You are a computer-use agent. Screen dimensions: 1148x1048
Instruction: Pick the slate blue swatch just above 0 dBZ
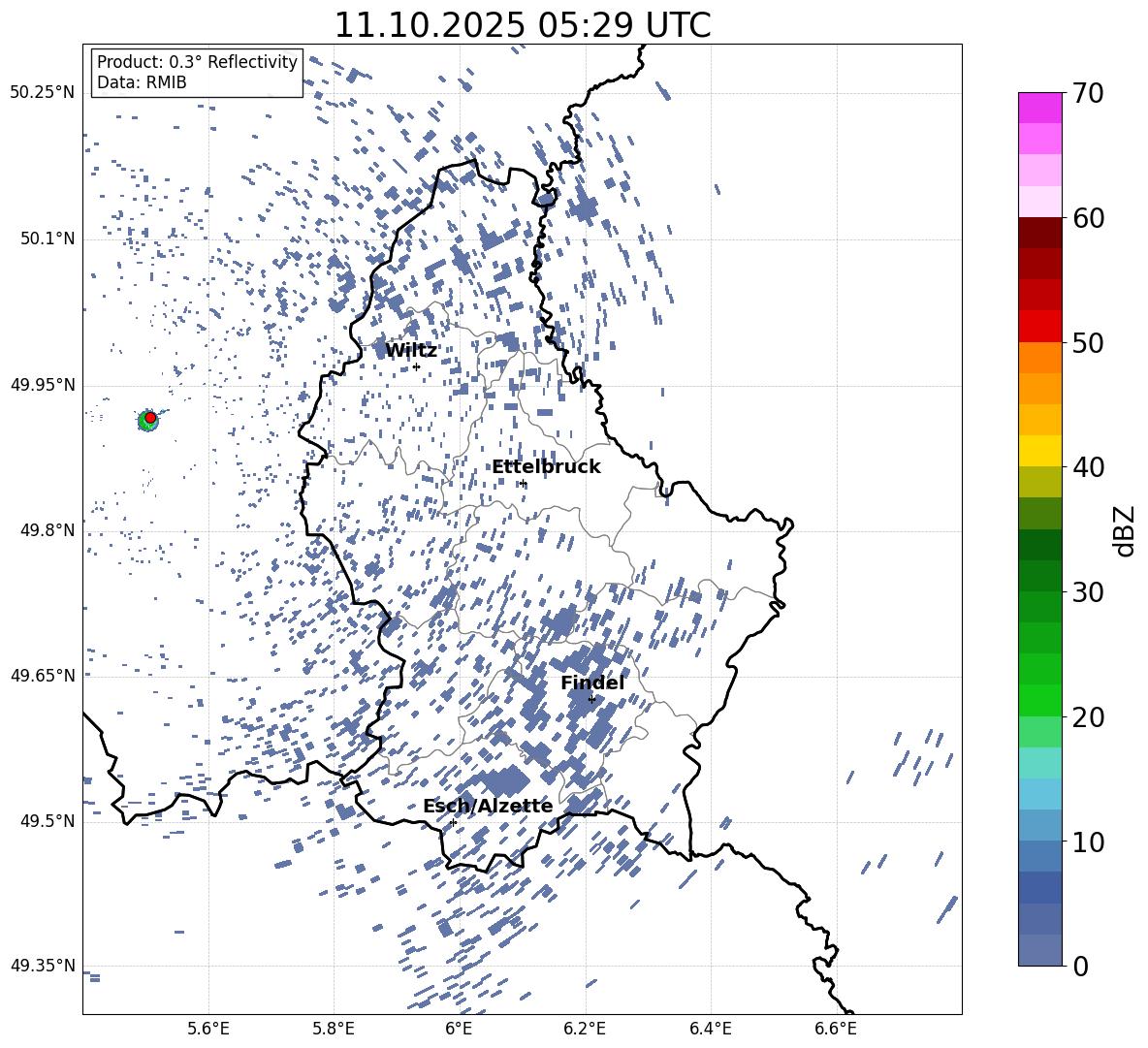pyautogui.click(x=1040, y=950)
